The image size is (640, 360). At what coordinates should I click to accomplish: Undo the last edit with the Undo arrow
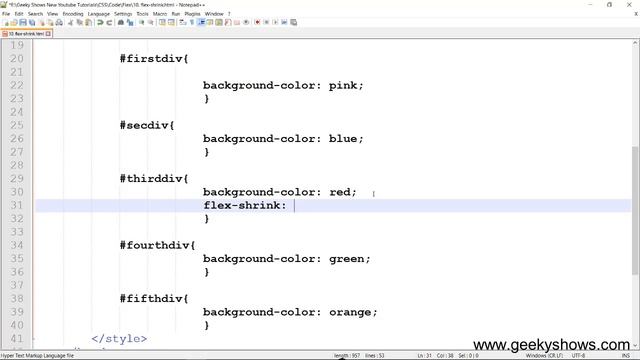[x=100, y=22]
